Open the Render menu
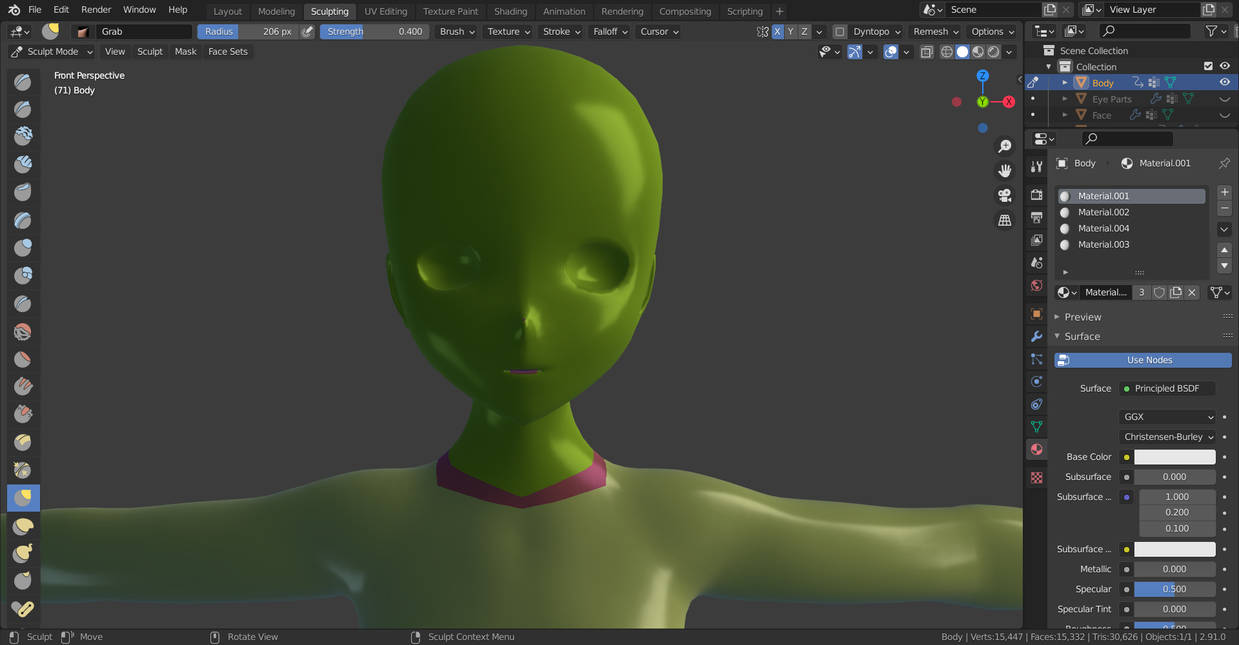The image size is (1239, 645). (x=96, y=9)
